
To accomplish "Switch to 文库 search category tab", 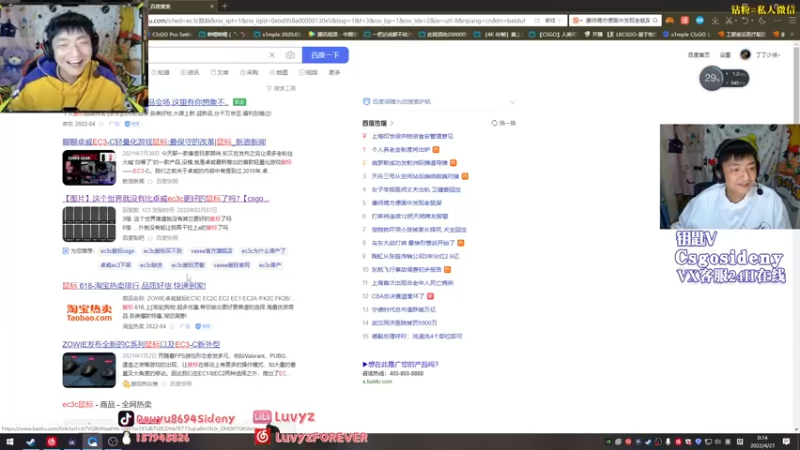I will pyautogui.click(x=220, y=72).
